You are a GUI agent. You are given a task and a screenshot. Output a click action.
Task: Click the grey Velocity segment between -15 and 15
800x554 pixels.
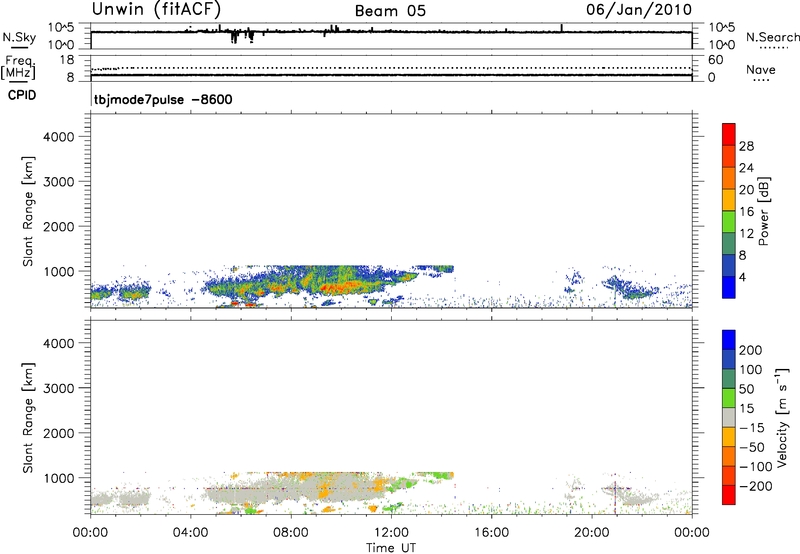click(x=729, y=417)
